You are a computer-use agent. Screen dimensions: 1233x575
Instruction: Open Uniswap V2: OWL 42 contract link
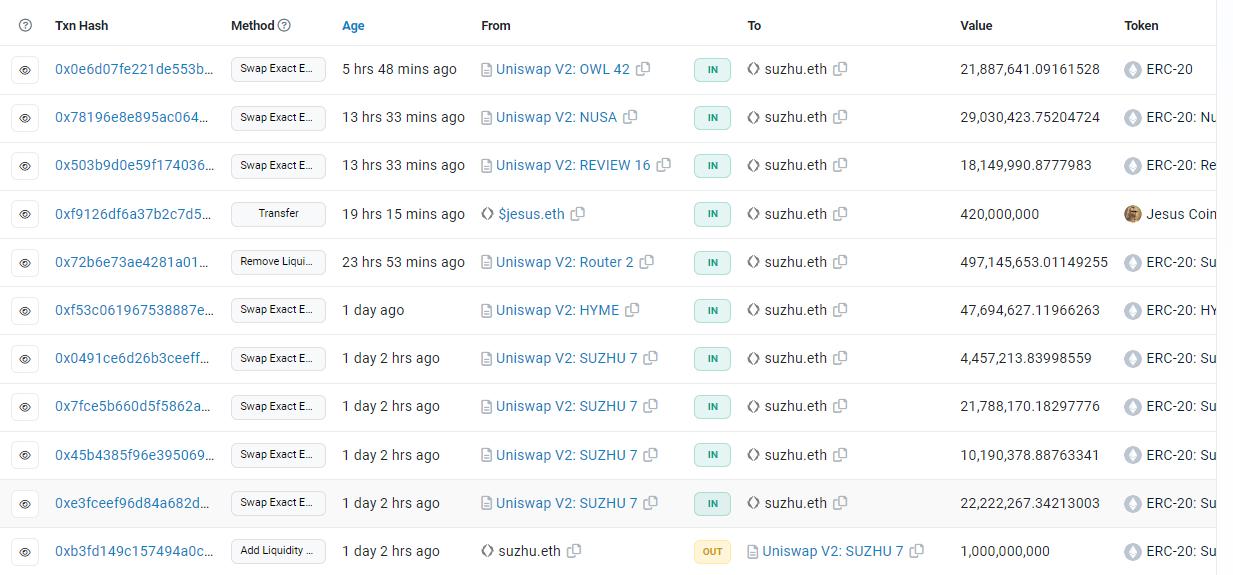point(563,69)
